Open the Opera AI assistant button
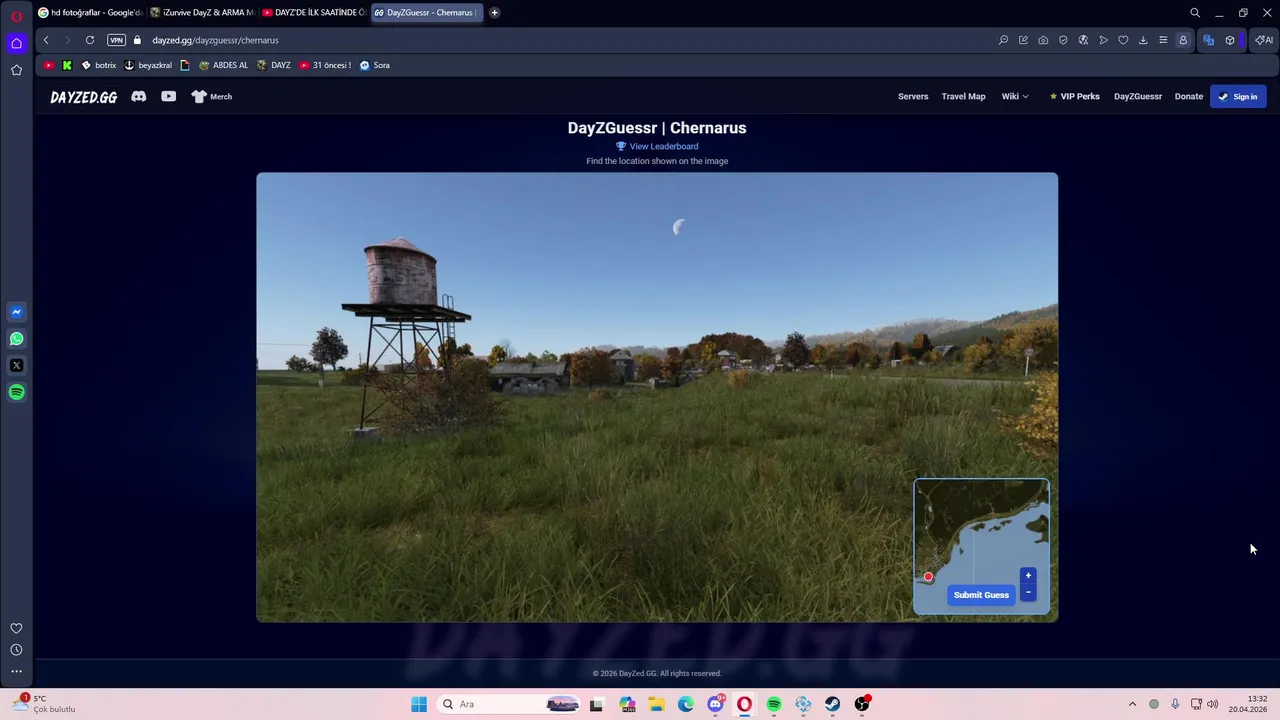Screen dimensions: 1280x720 pyautogui.click(x=1264, y=40)
